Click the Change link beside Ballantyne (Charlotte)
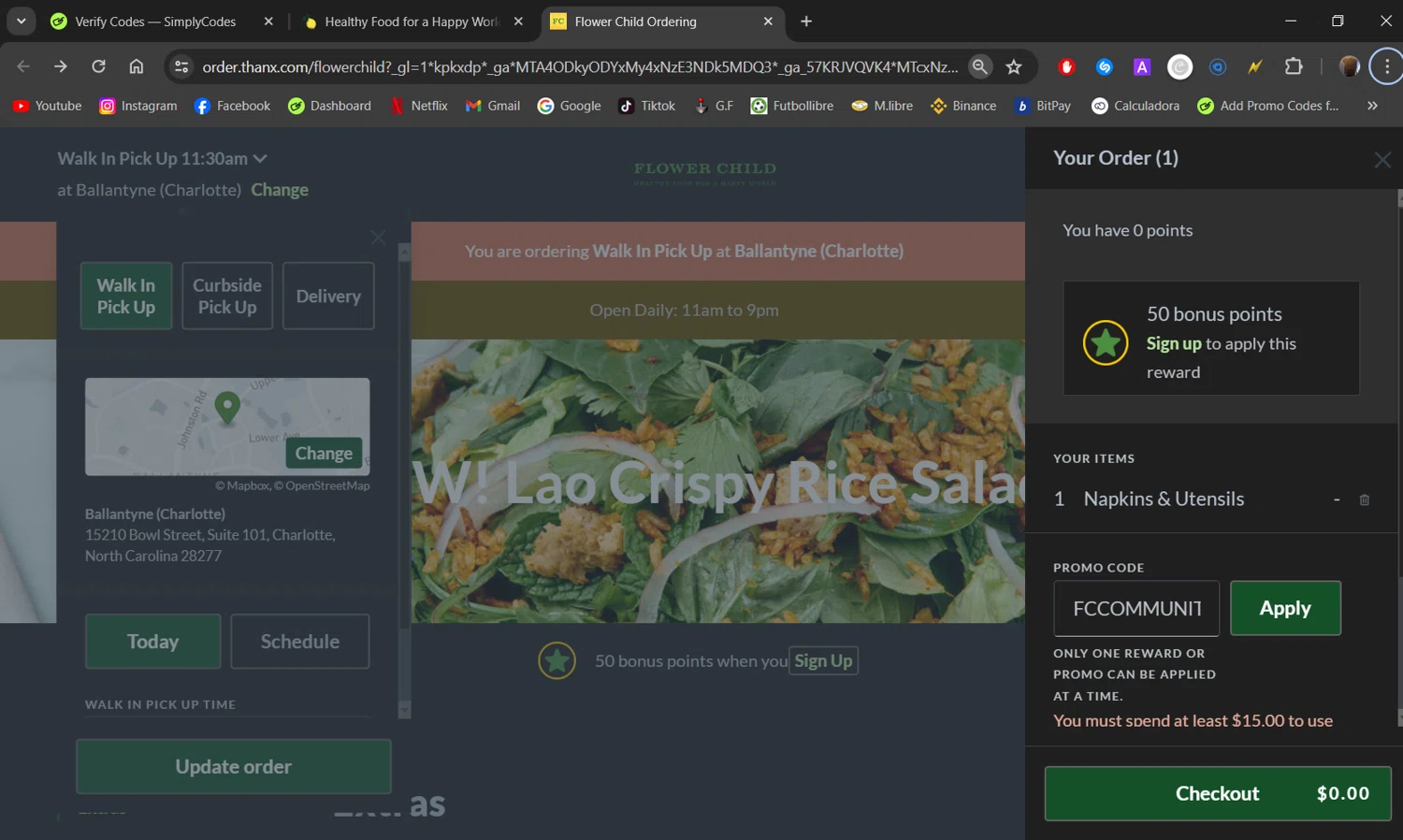The width and height of the screenshot is (1403, 840). tap(280, 190)
